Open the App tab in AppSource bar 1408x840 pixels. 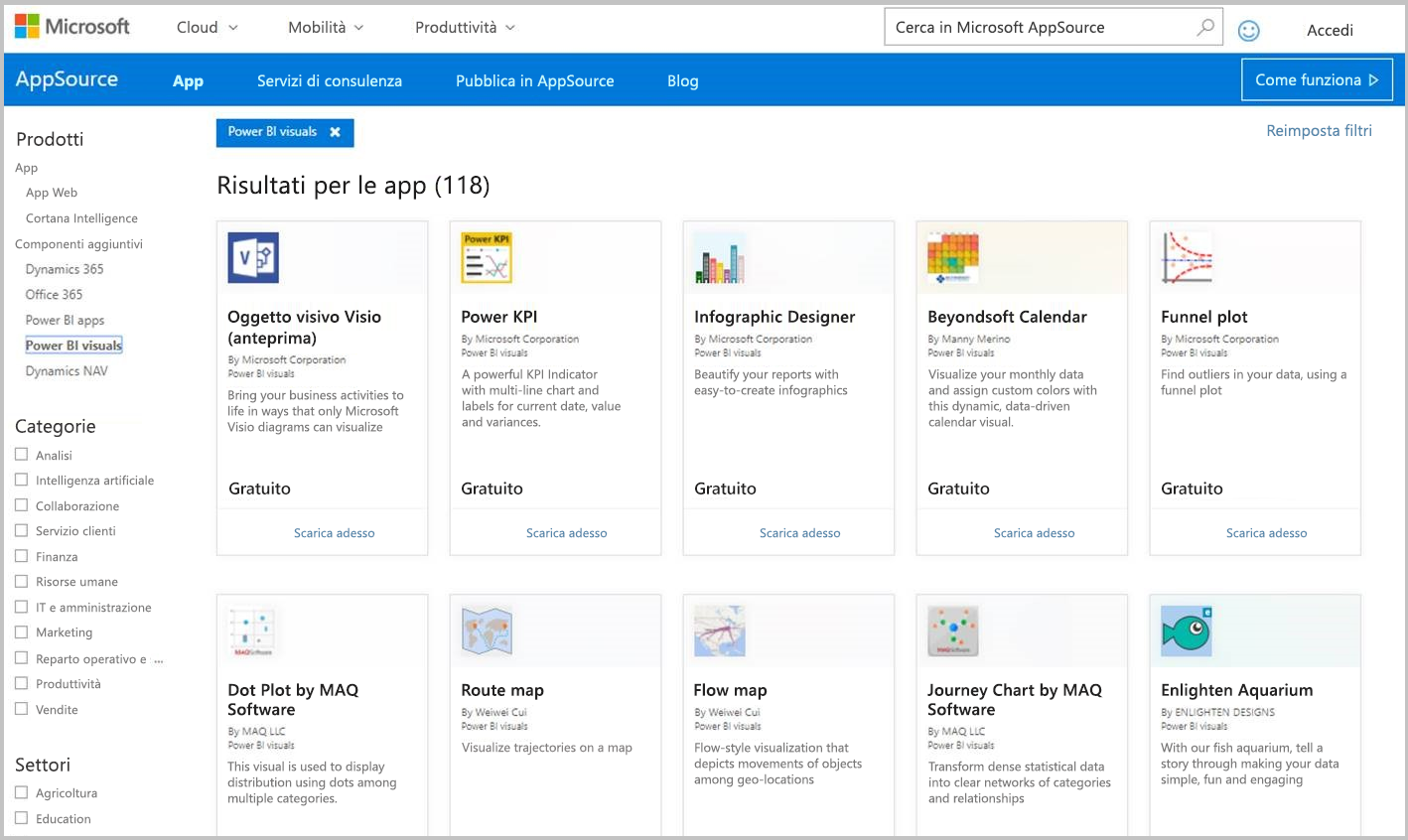[188, 81]
